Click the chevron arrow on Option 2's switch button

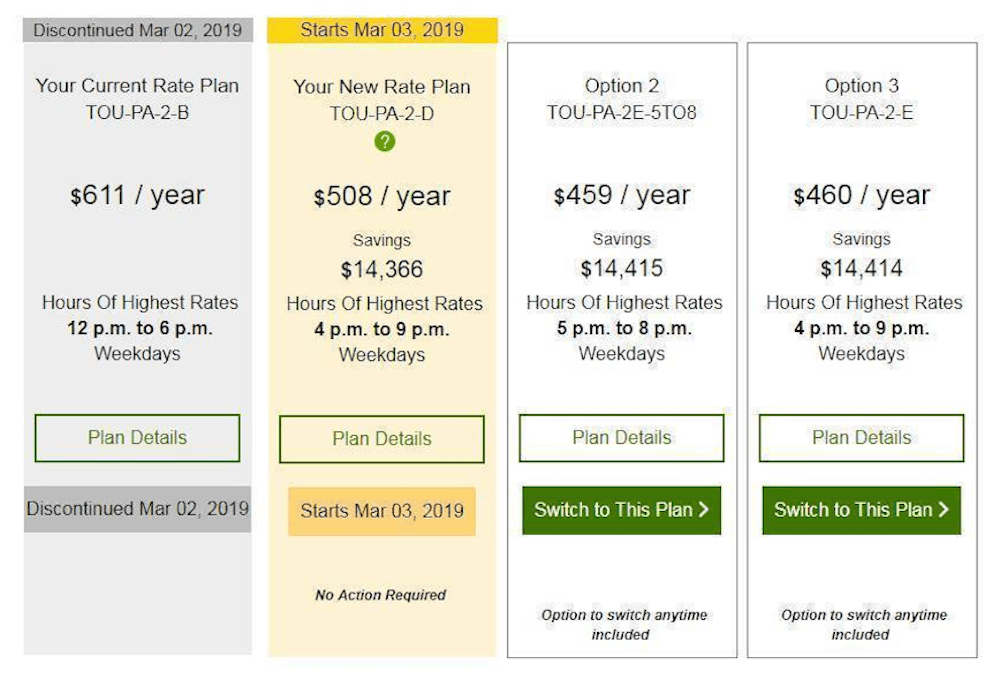coord(703,509)
